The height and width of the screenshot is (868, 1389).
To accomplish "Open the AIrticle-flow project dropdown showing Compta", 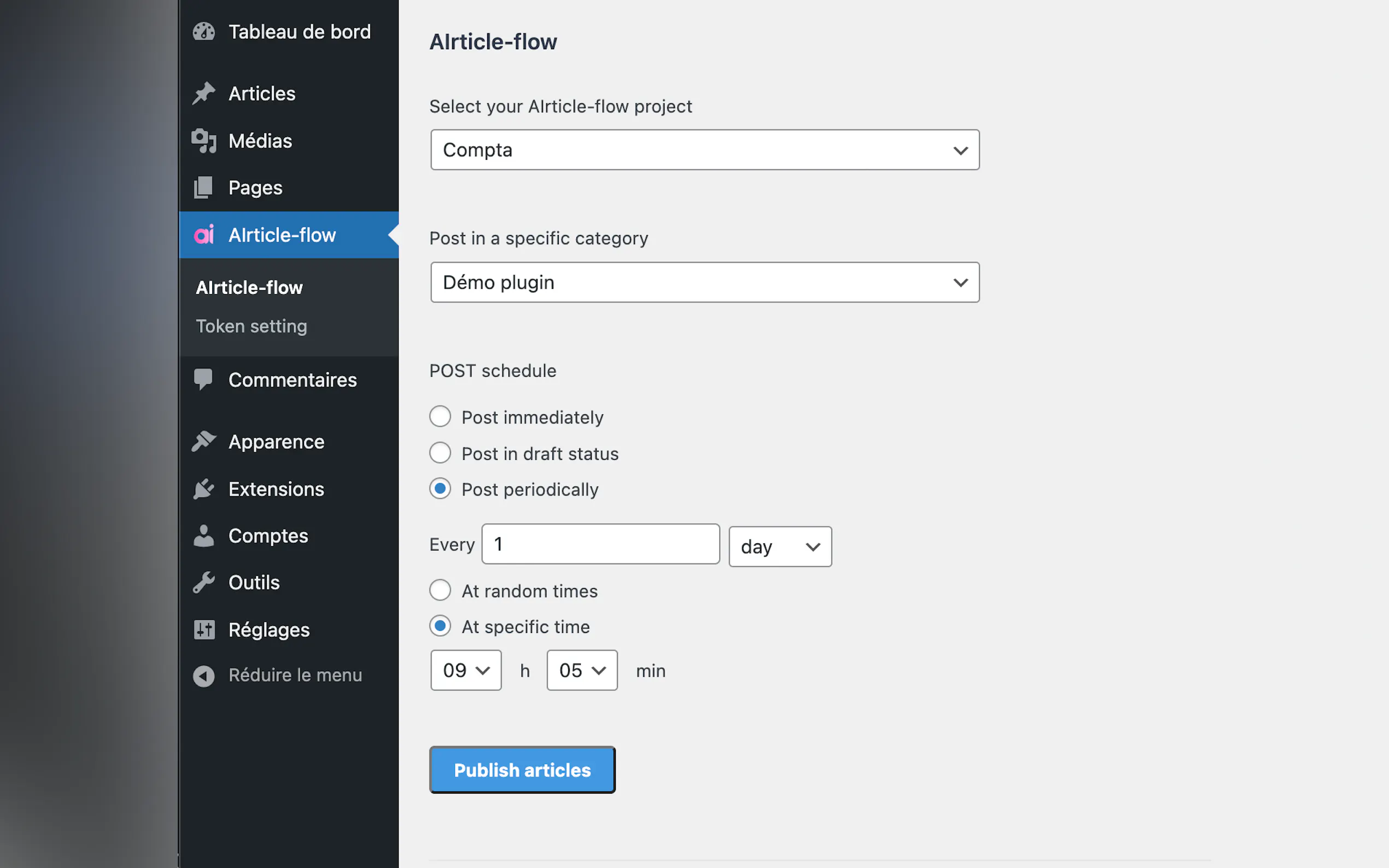I will click(704, 150).
